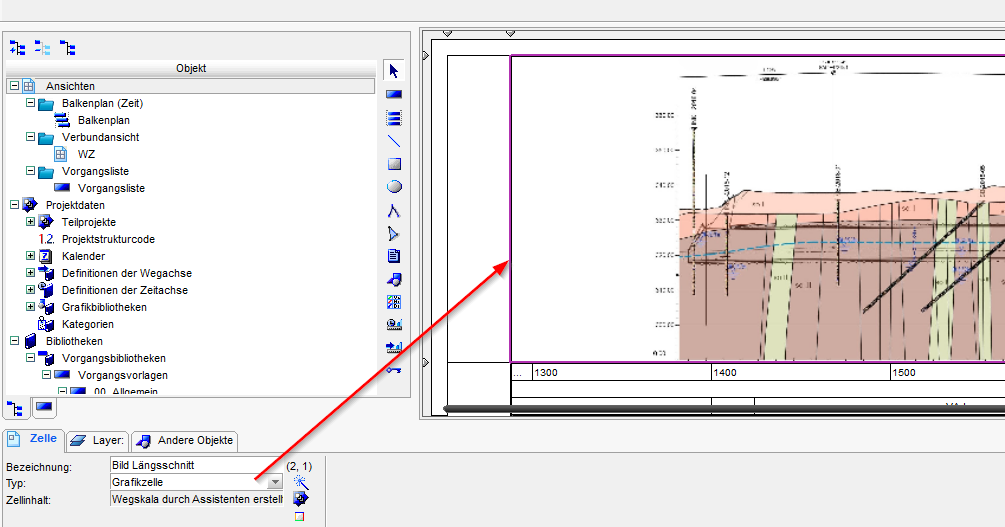1005x527 pixels.
Task: Collapse the Vorgangsvorlagen node
Action: coord(46,374)
